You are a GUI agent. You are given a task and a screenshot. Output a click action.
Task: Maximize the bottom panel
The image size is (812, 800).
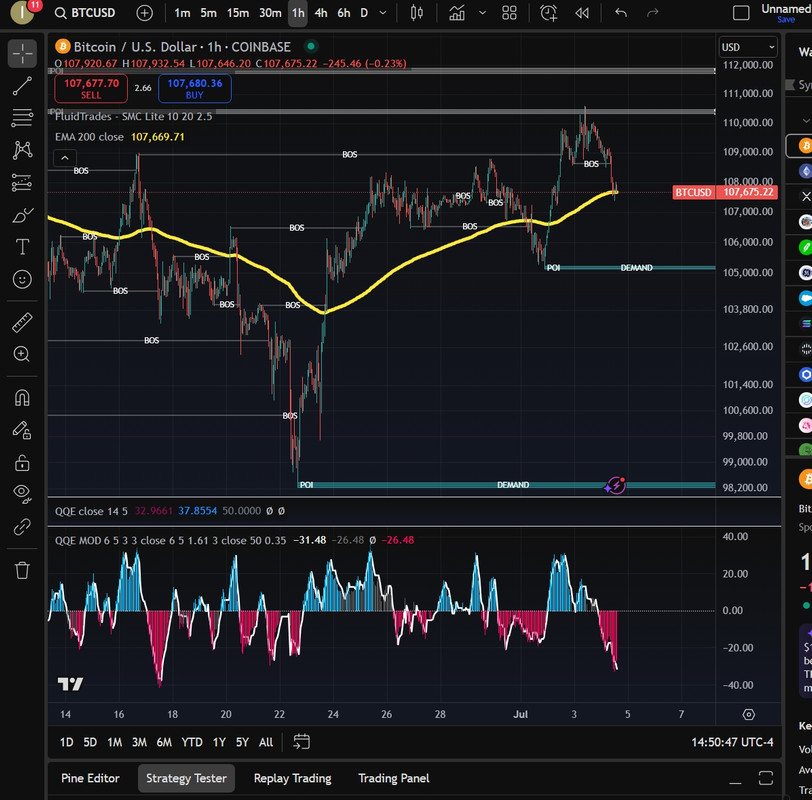tap(766, 778)
